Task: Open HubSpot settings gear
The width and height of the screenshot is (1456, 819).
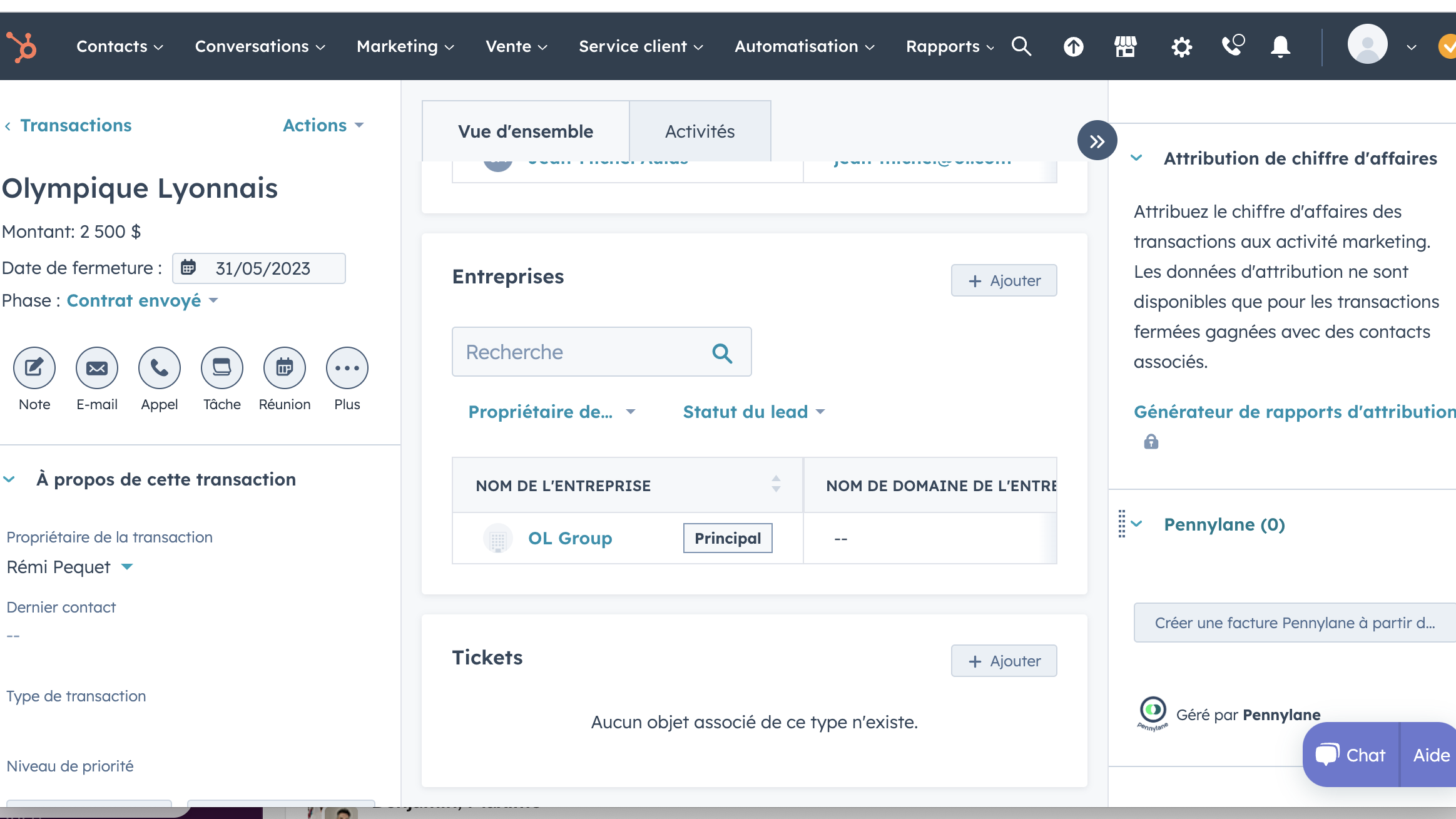Action: click(x=1181, y=46)
